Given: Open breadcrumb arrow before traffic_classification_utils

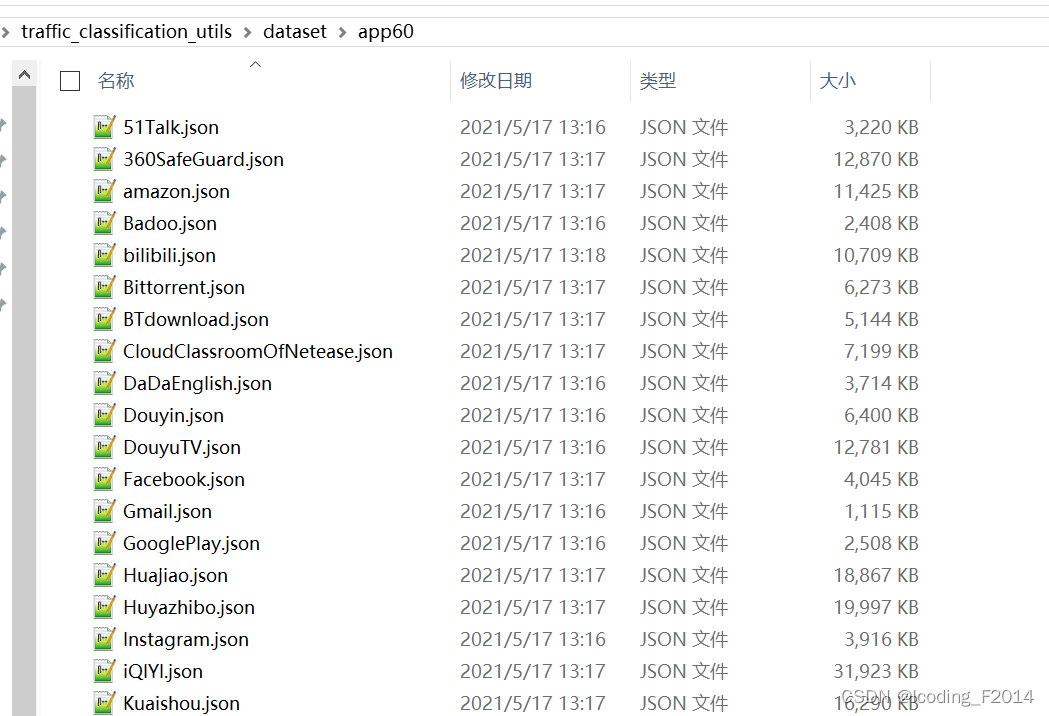Looking at the screenshot, I should point(5,32).
